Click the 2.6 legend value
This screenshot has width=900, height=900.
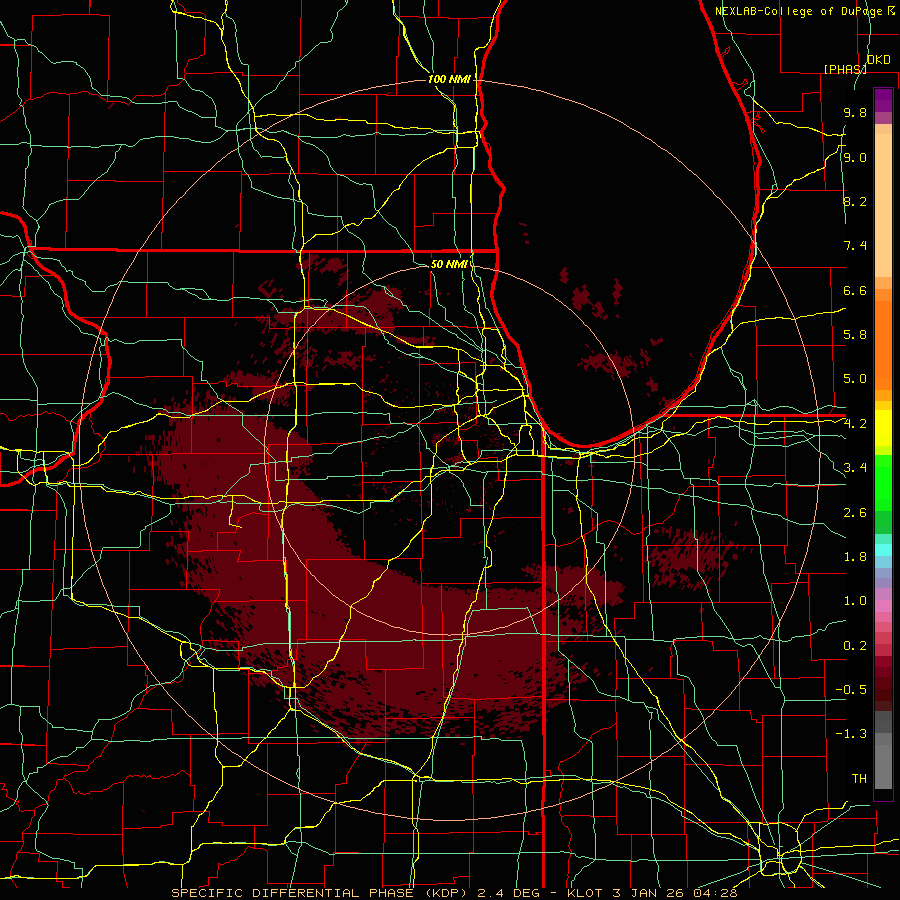pos(855,513)
